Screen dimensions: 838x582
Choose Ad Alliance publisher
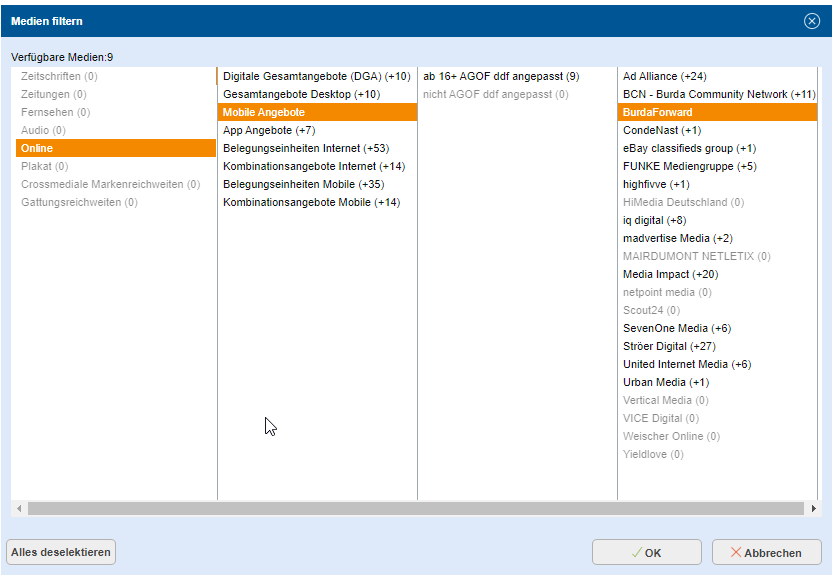(664, 76)
